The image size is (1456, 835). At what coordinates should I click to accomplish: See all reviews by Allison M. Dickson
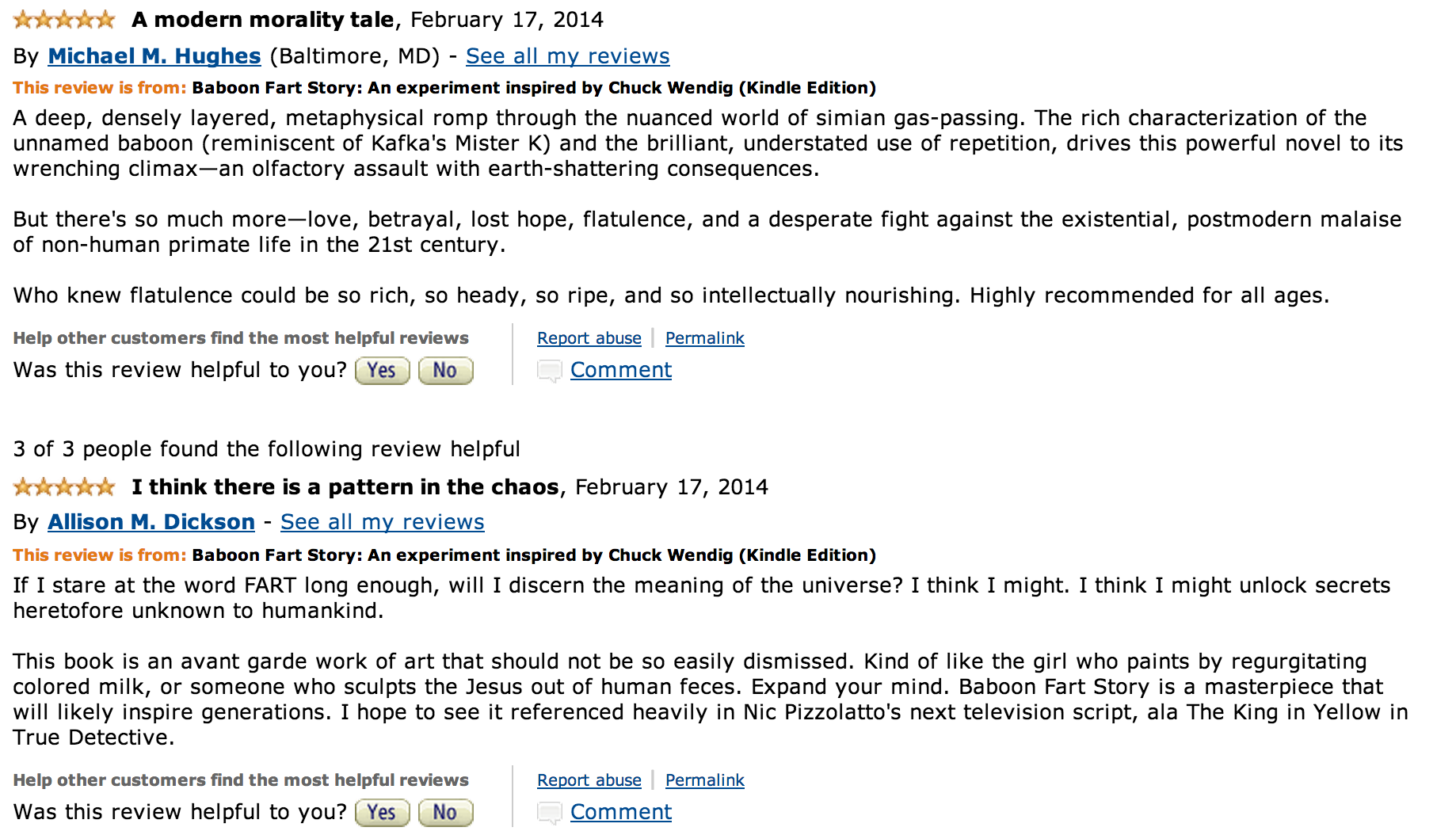[x=382, y=522]
